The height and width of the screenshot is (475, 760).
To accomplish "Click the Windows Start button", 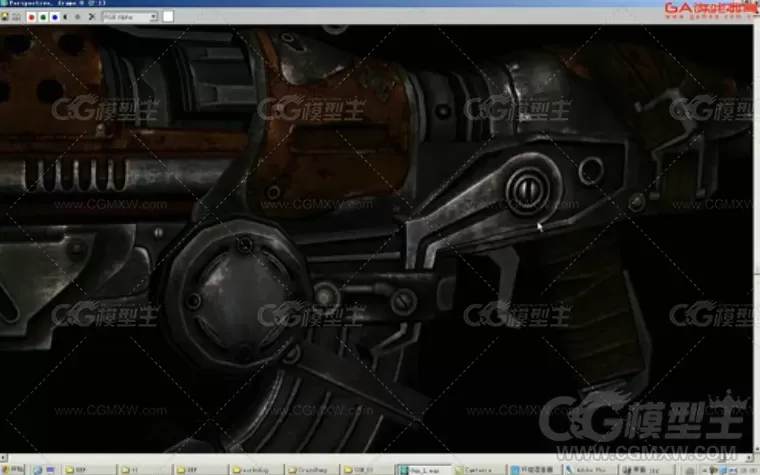I will (12, 470).
